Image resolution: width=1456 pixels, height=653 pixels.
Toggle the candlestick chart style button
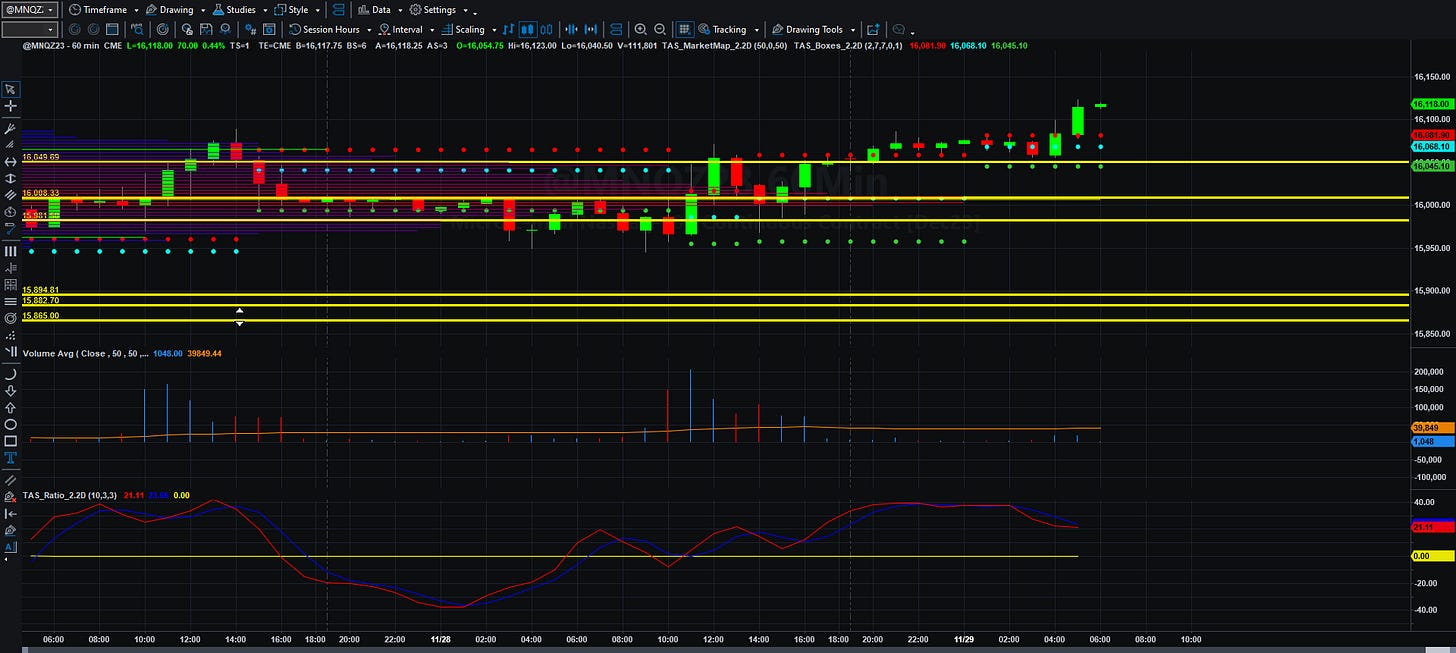pos(529,29)
